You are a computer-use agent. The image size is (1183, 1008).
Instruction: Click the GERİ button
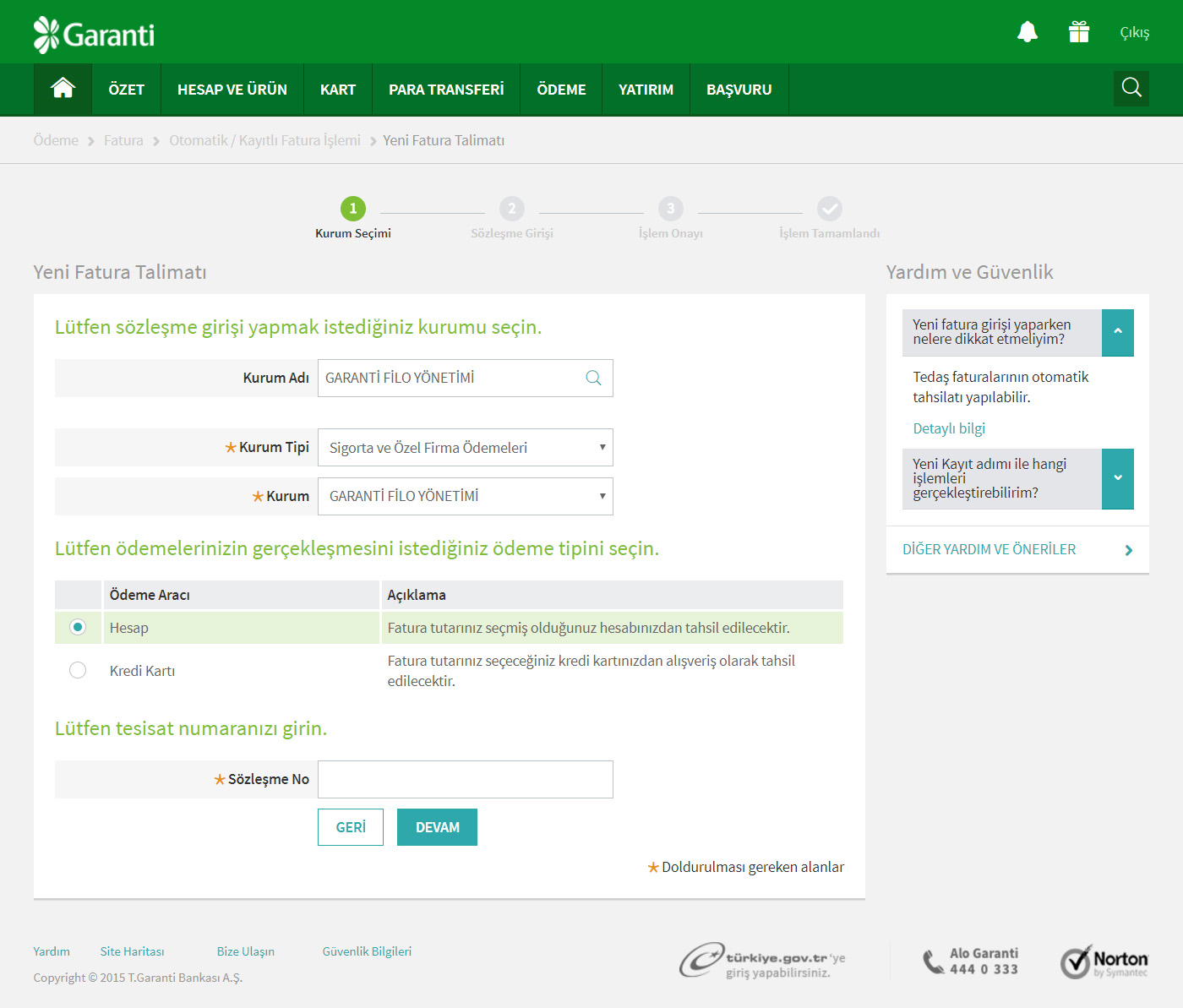coord(351,827)
